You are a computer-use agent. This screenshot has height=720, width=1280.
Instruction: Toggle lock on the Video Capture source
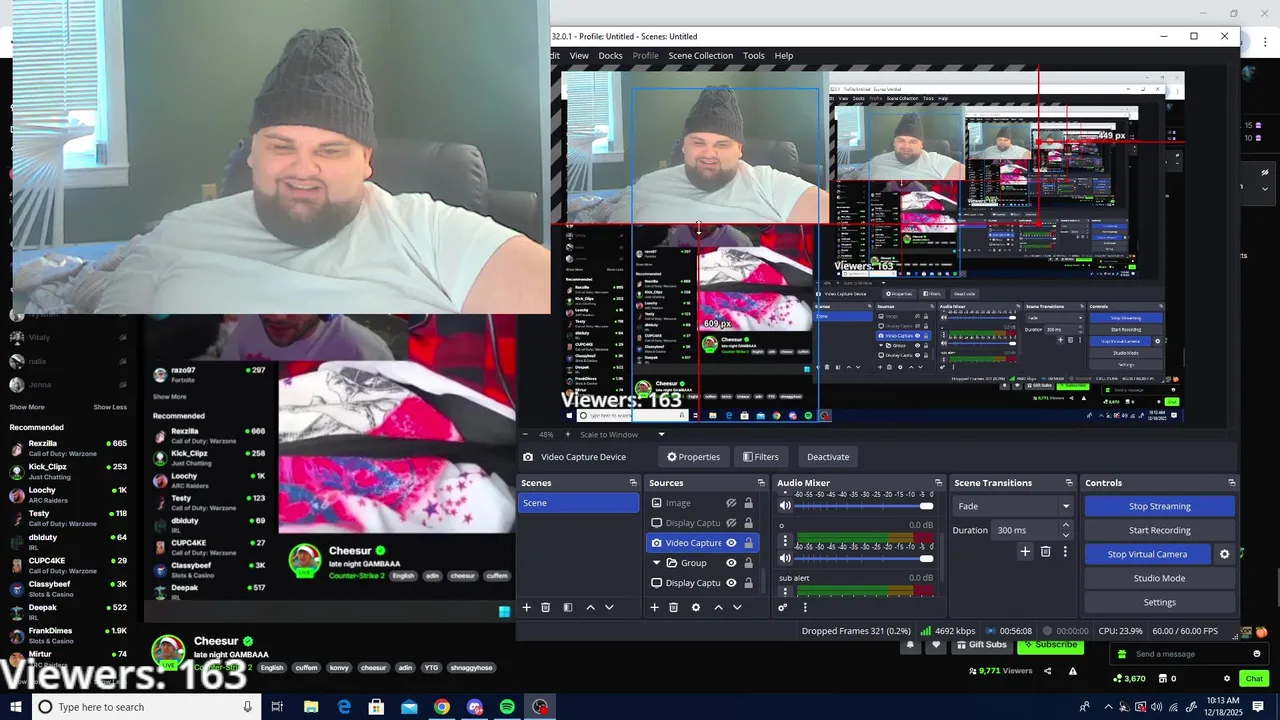coord(748,543)
